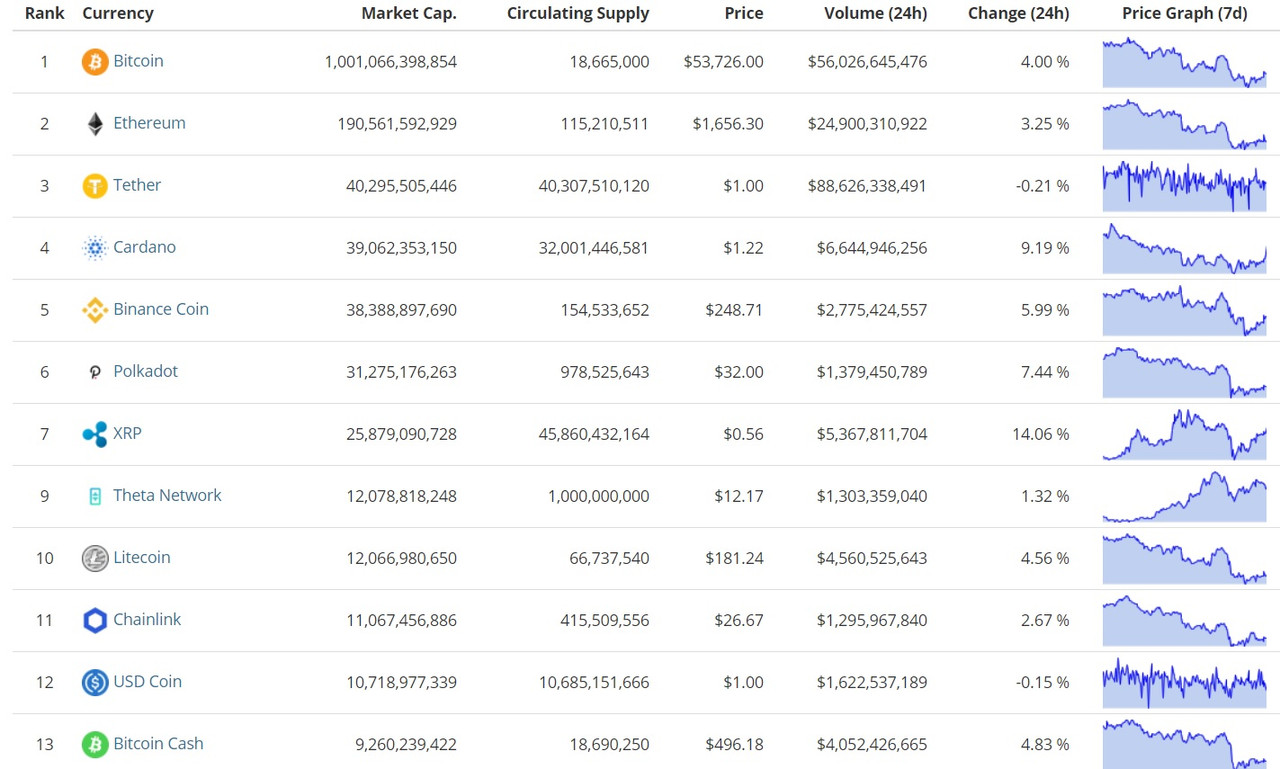Open the USD Coin currency link
The height and width of the screenshot is (769, 1280).
pos(147,681)
